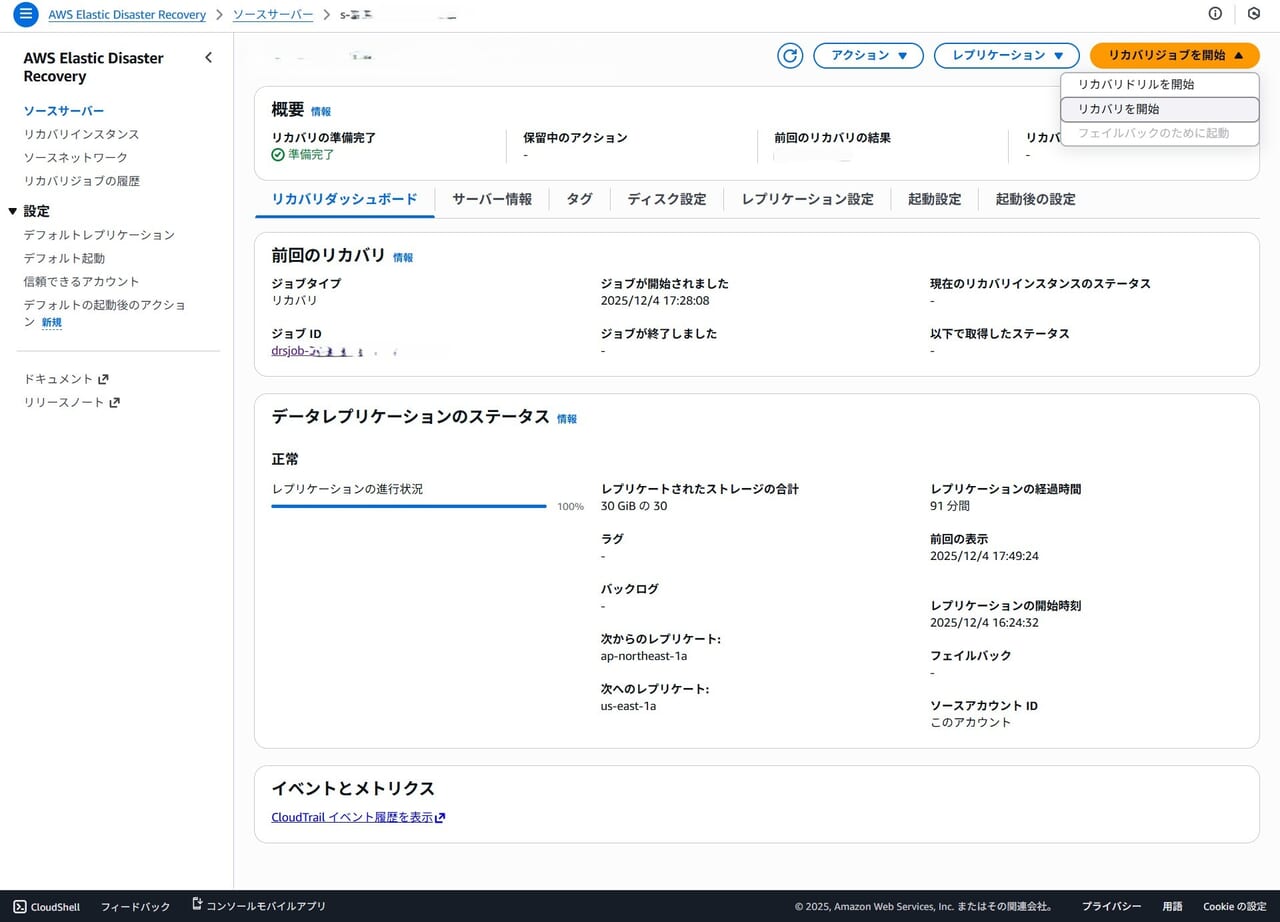Switch to the サーバー情報 tab

tap(492, 199)
